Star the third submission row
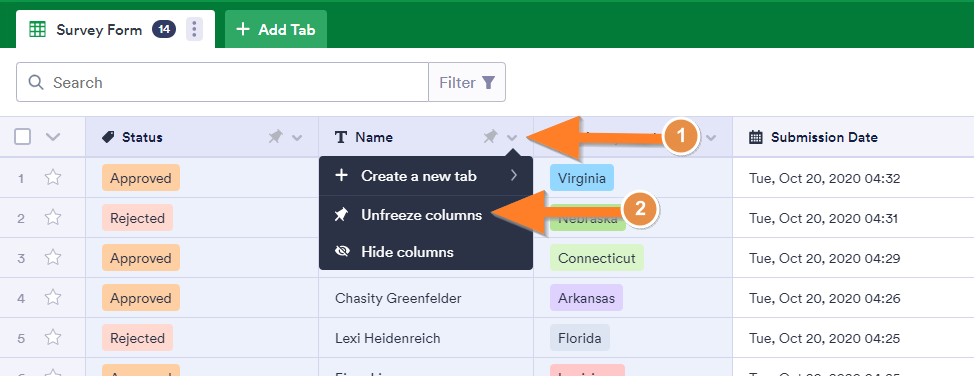The image size is (974, 376). pyautogui.click(x=53, y=258)
